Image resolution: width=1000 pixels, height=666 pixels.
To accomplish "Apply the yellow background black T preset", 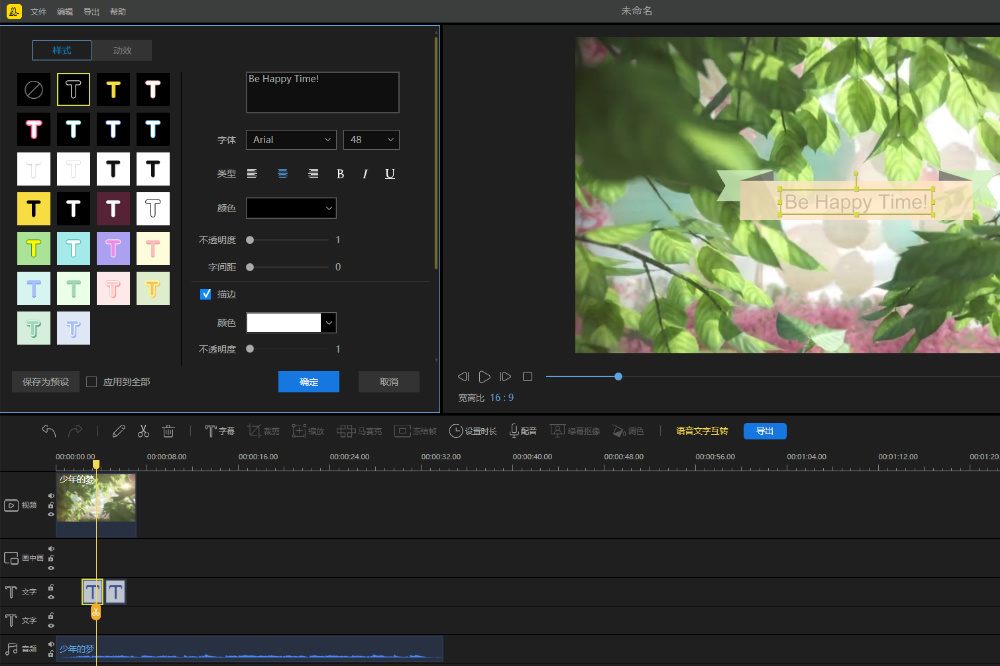I will [33, 208].
